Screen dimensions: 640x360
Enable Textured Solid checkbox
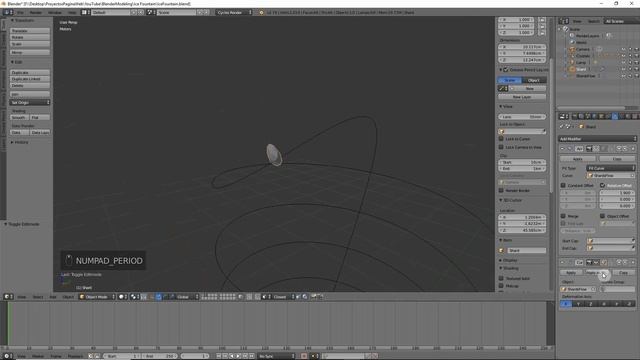coord(501,278)
